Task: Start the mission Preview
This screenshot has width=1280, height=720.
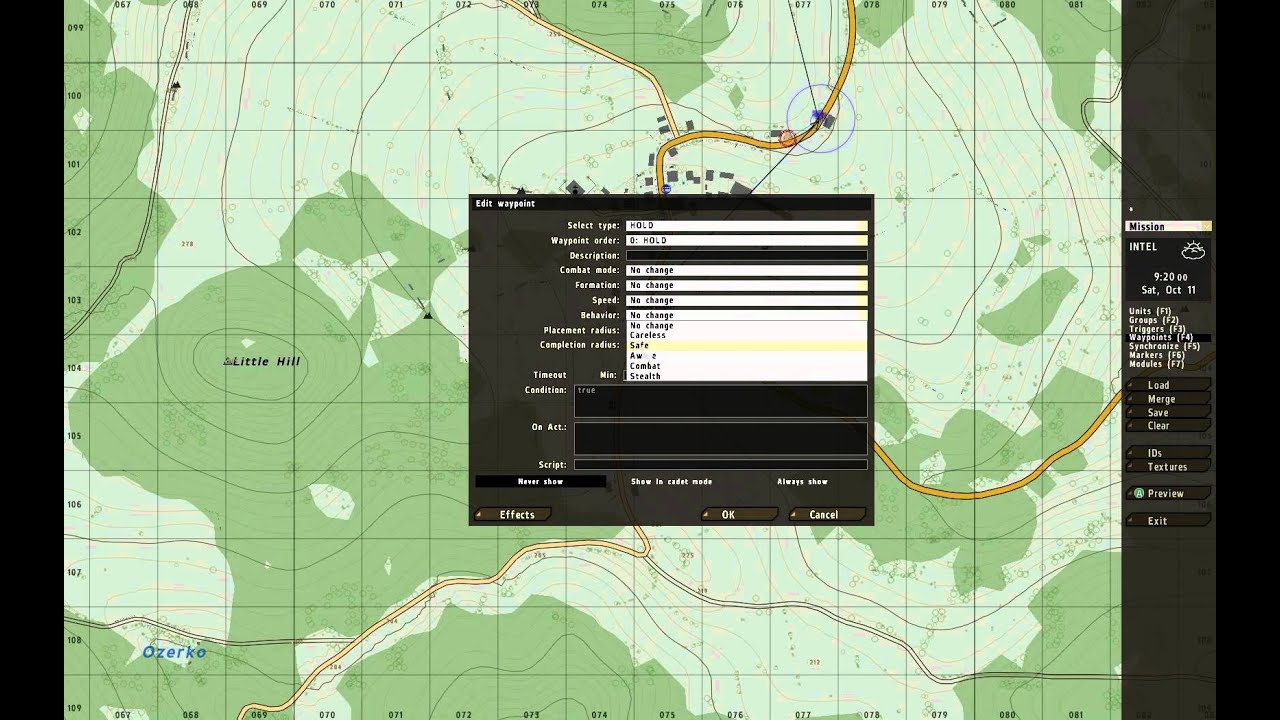Action: point(1168,493)
